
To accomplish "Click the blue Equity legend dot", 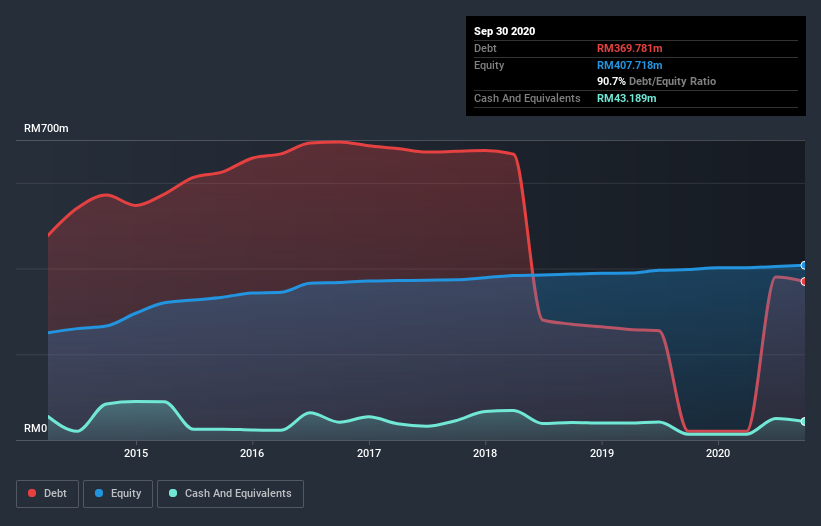I will (x=99, y=493).
